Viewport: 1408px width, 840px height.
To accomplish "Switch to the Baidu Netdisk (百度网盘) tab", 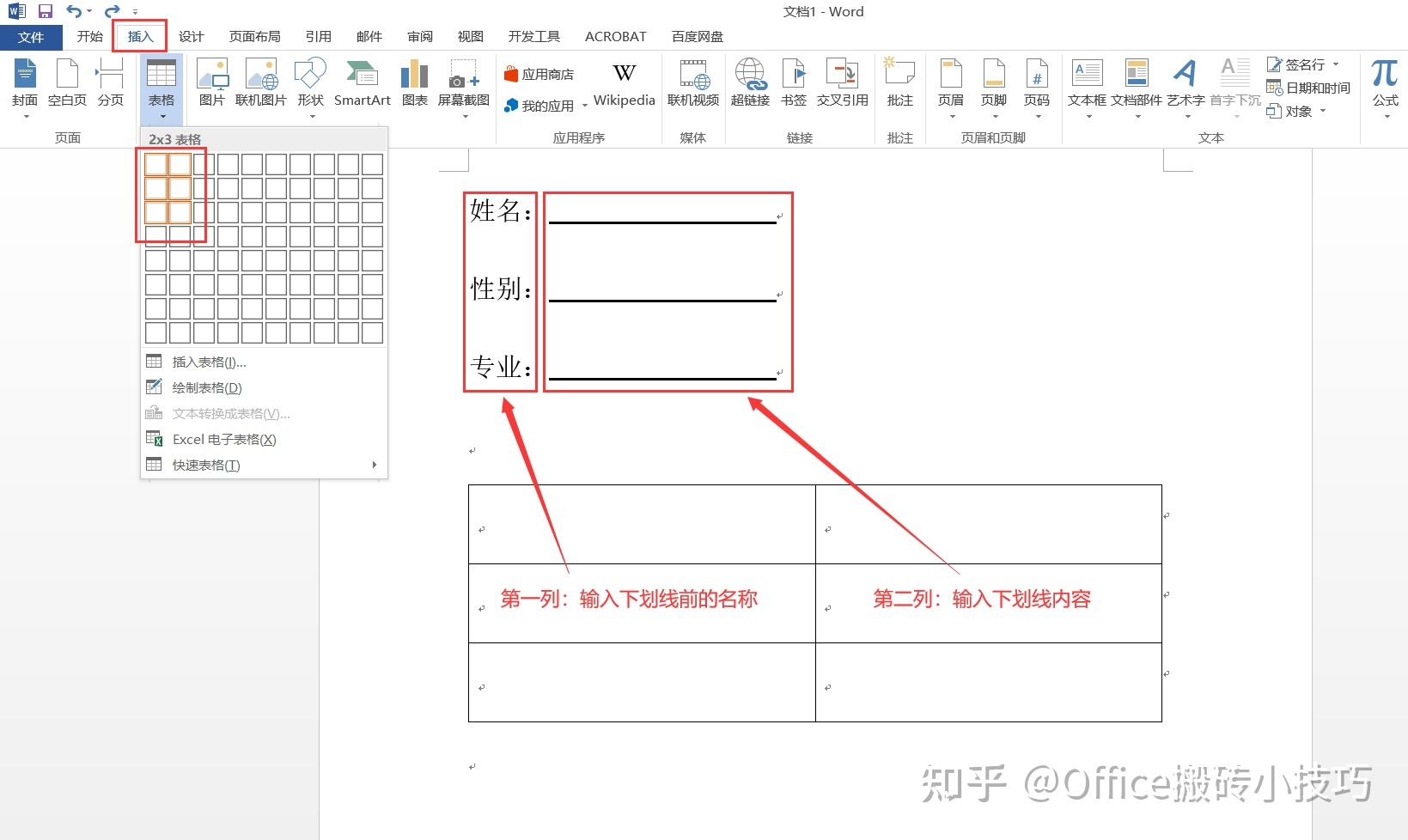I will coord(697,37).
